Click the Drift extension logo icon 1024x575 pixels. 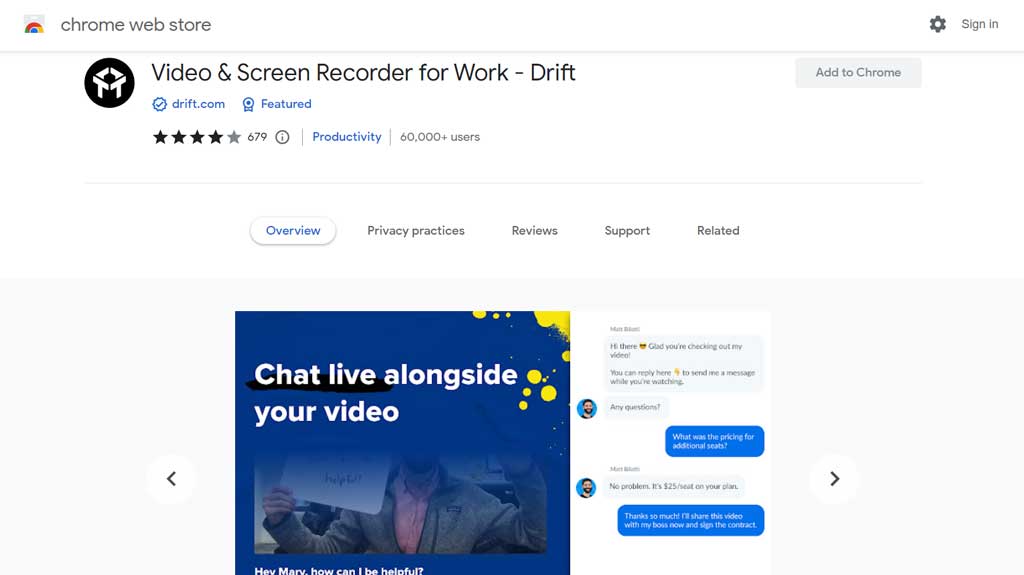coord(109,83)
